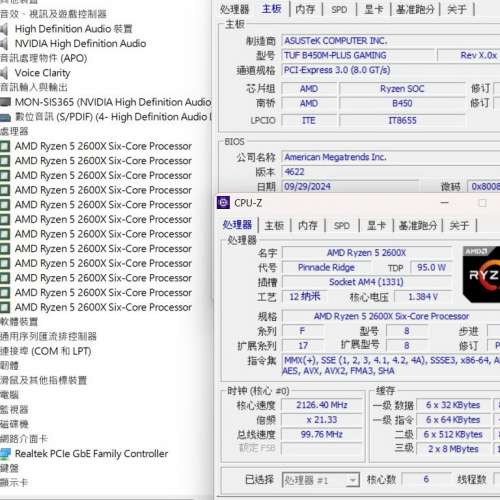Click the 核心数 value 6 field
The height and width of the screenshot is (500, 500).
pyautogui.click(x=426, y=480)
